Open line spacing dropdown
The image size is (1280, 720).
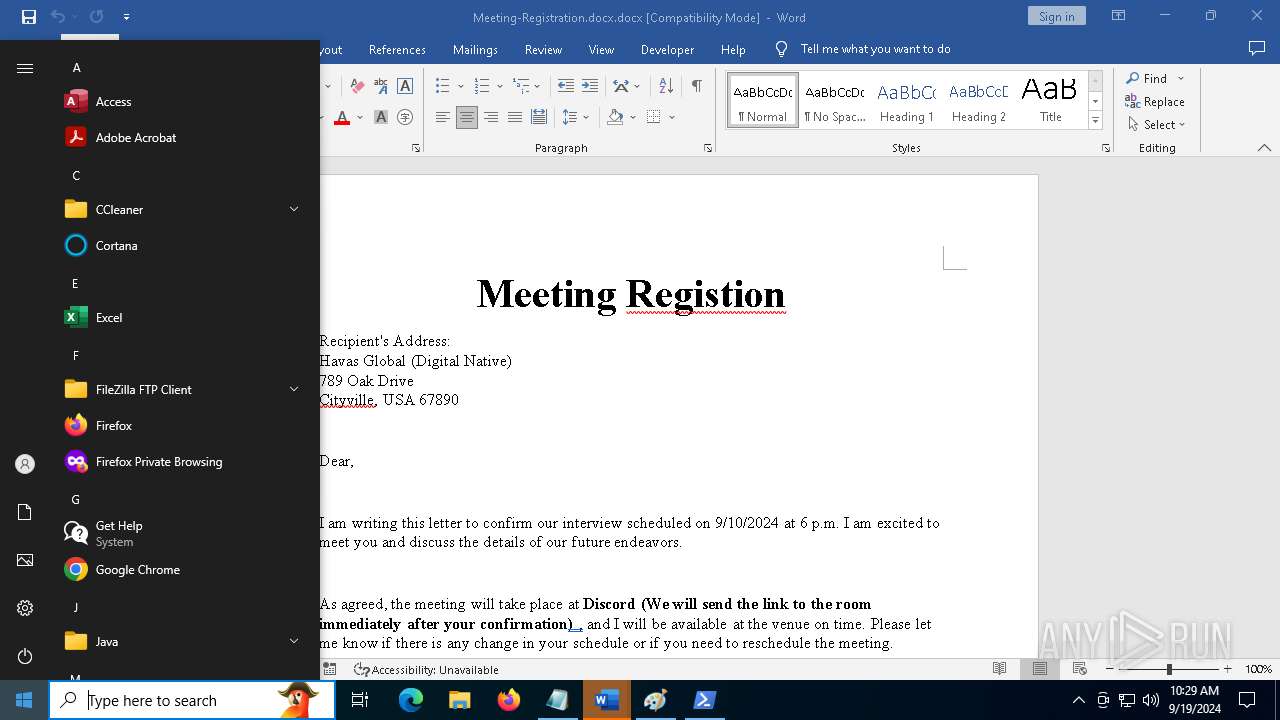click(586, 117)
